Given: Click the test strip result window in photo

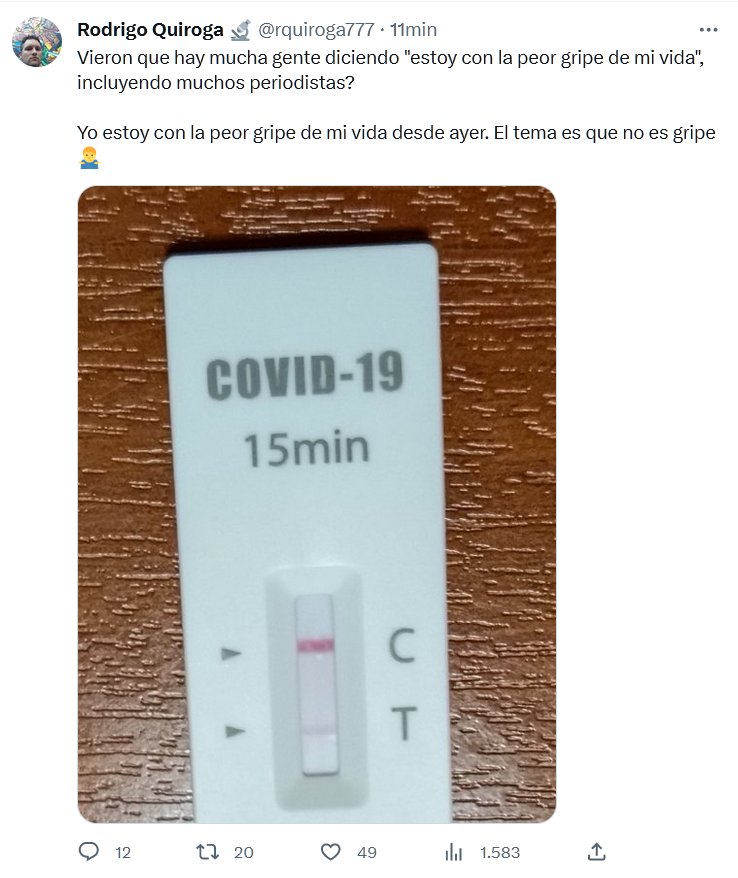Looking at the screenshot, I should coord(317,685).
